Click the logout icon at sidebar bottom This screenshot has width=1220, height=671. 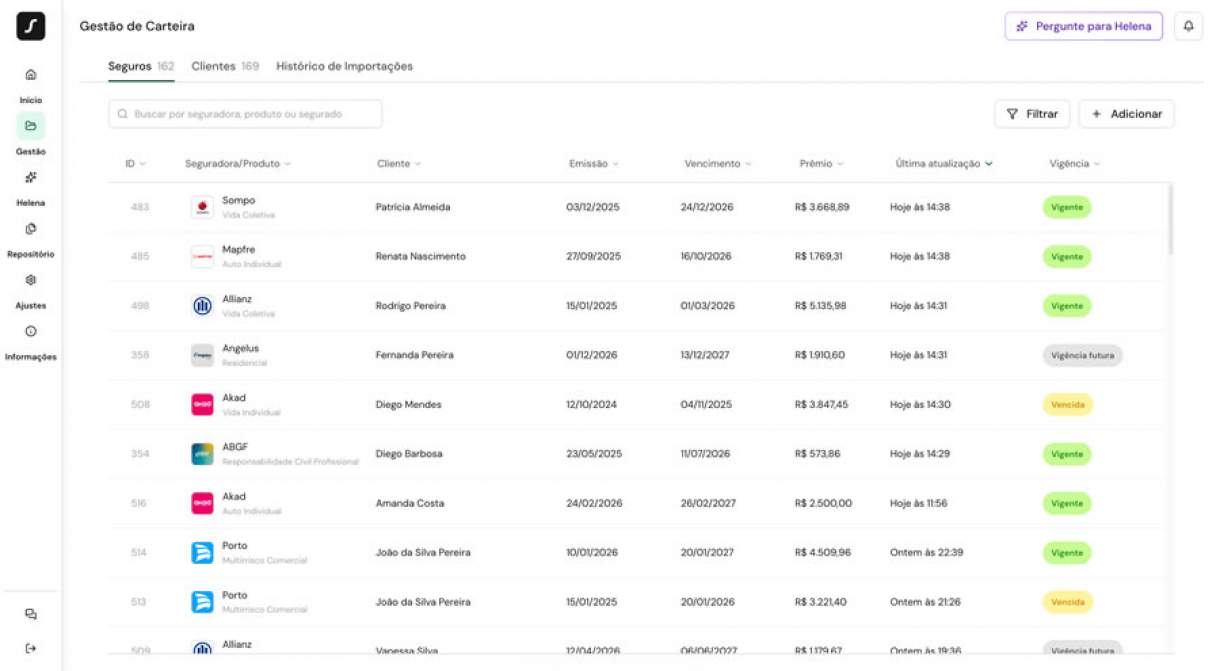[x=30, y=648]
